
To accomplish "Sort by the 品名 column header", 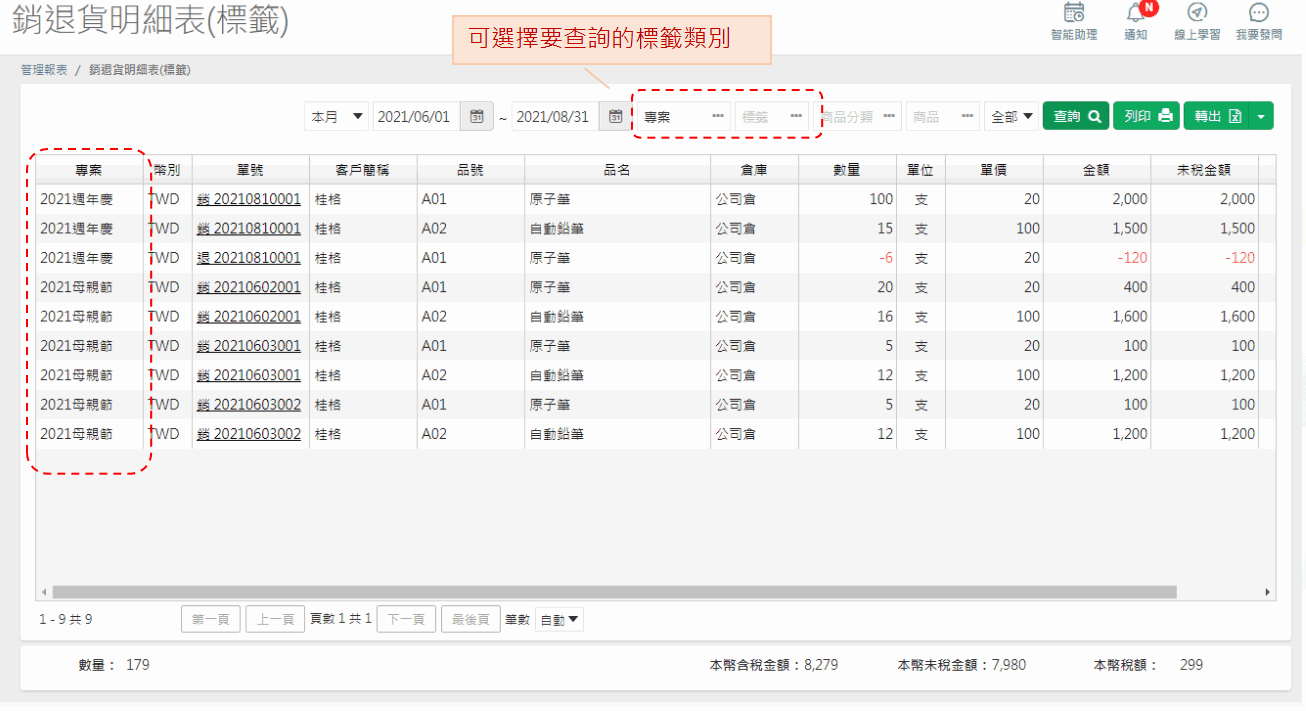I will point(617,170).
